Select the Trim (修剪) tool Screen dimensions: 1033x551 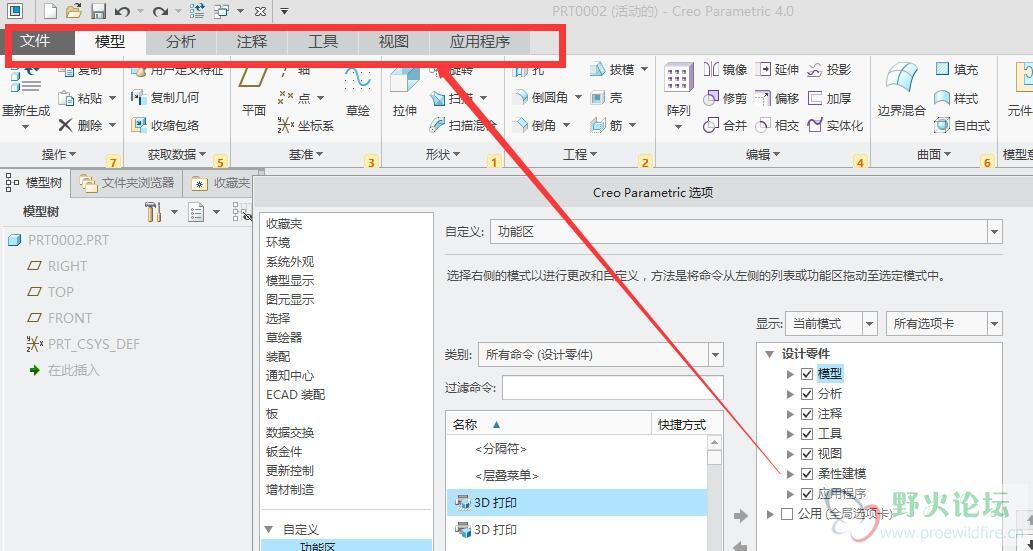[x=725, y=98]
